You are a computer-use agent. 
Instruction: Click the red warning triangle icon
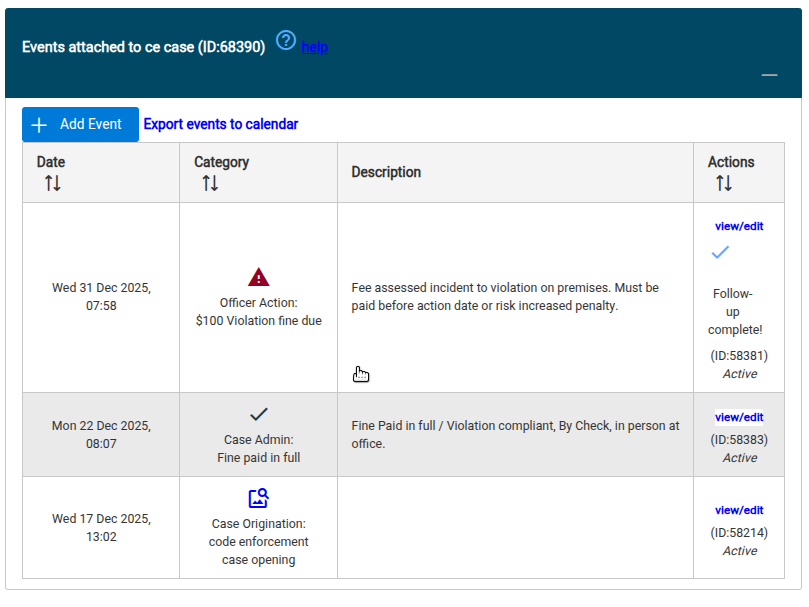[258, 277]
